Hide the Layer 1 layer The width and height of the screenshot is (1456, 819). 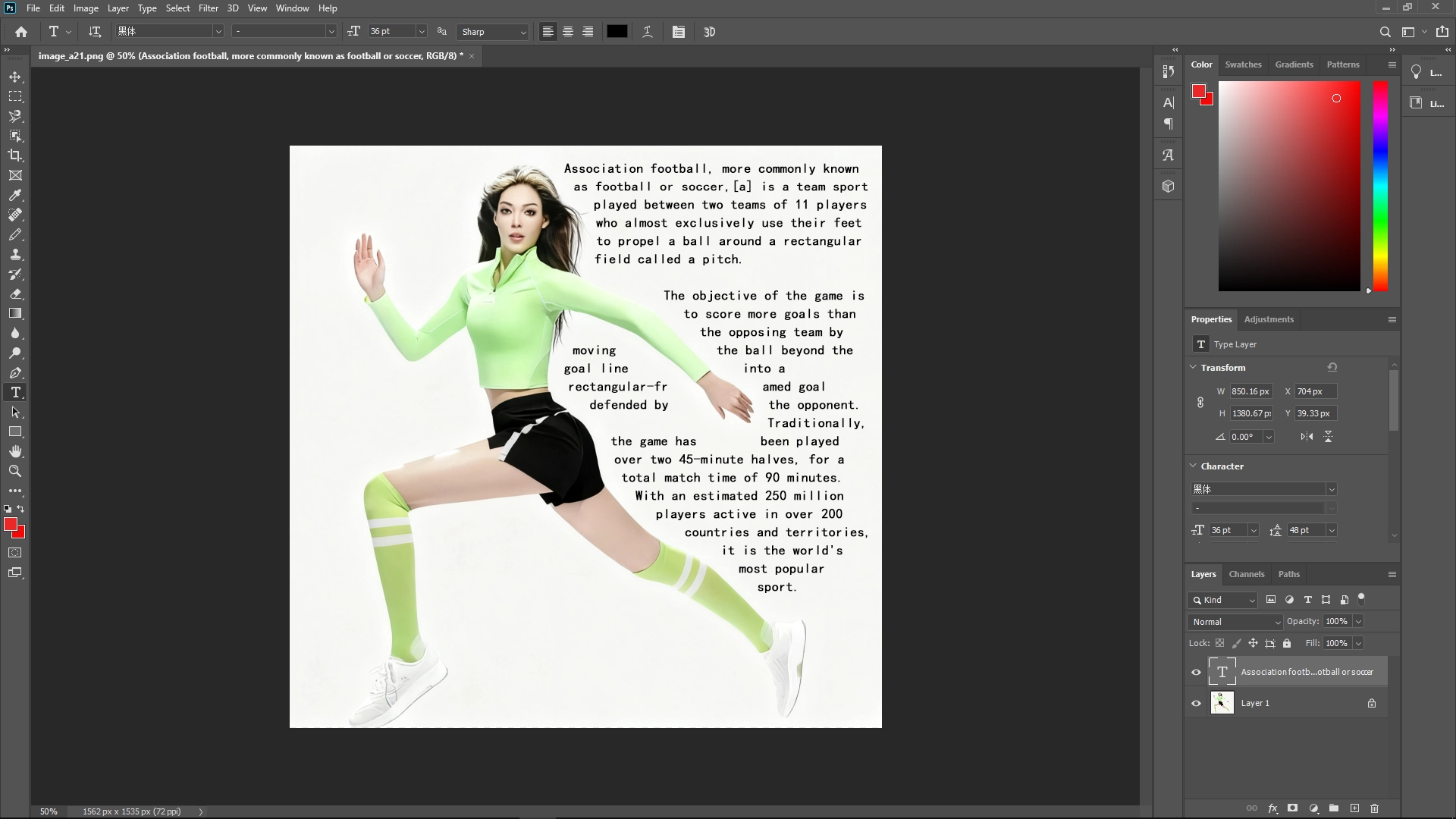[1195, 703]
